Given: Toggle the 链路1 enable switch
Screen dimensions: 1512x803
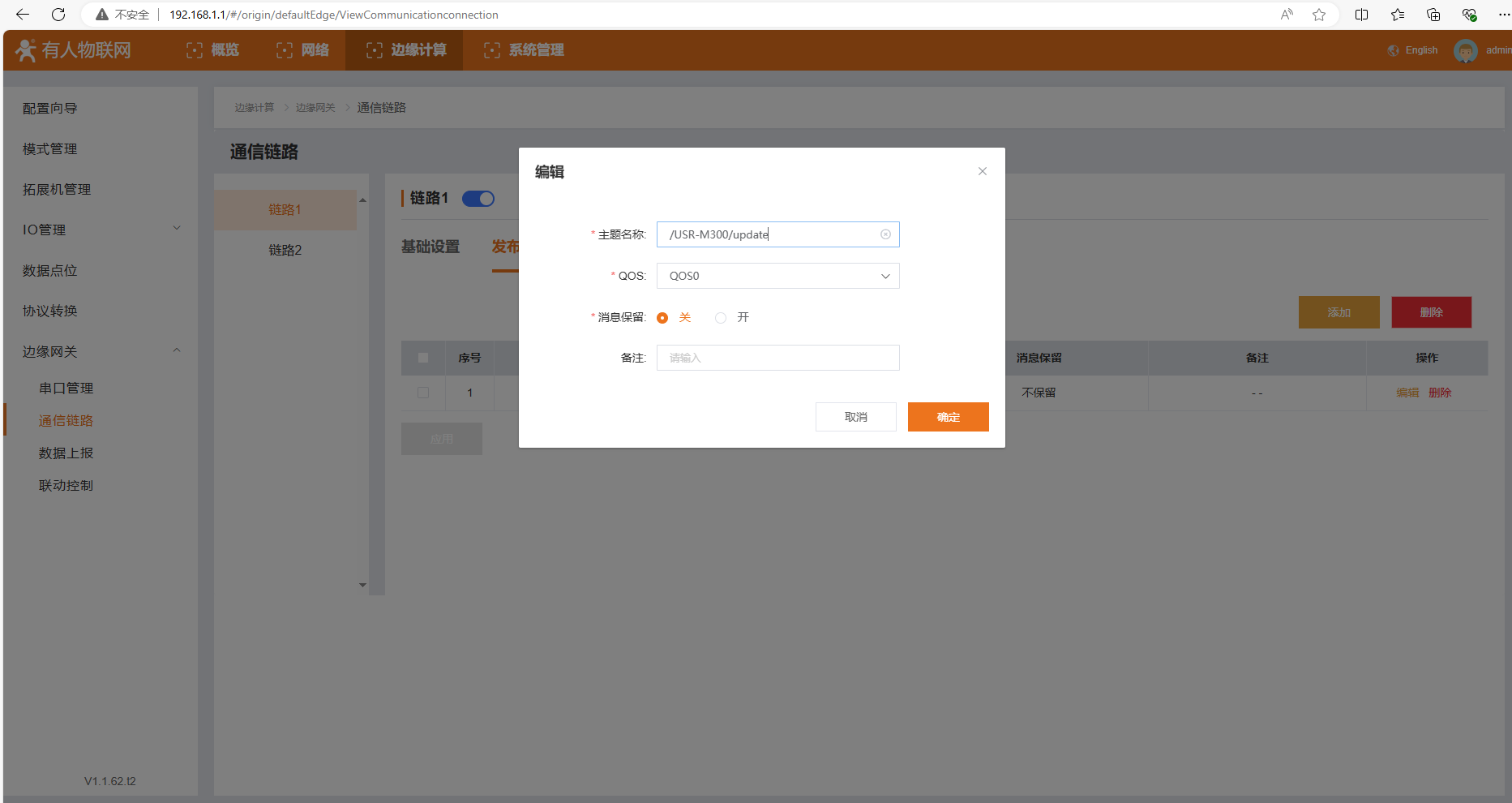Looking at the screenshot, I should 478,199.
